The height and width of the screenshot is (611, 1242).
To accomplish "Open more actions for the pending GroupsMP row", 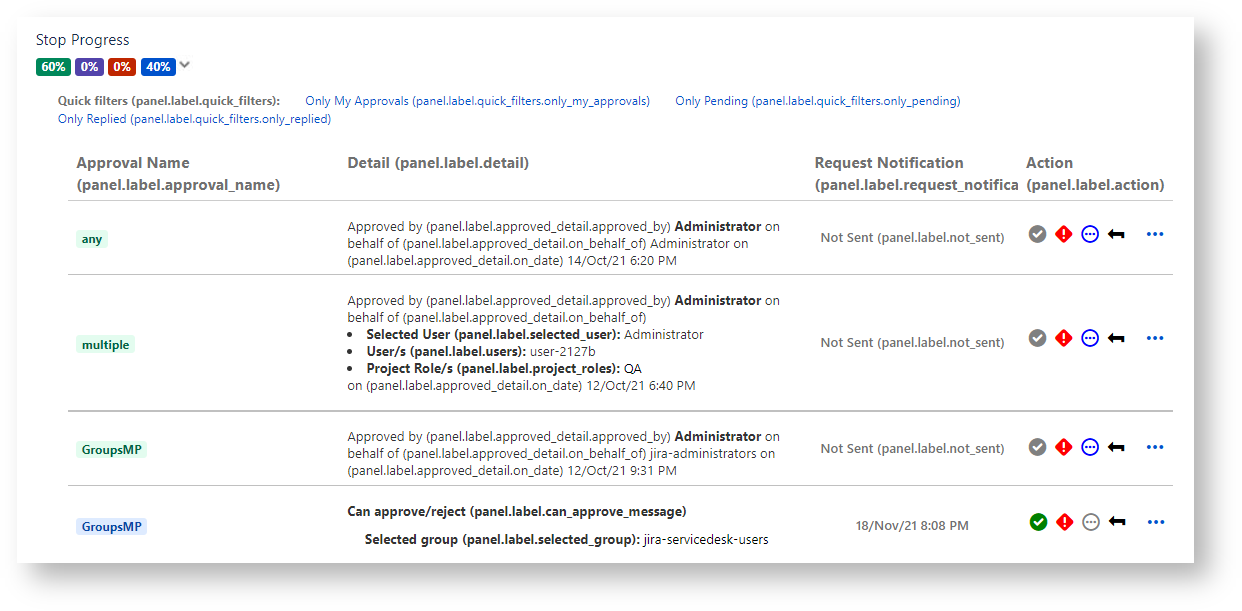I will (x=1155, y=522).
